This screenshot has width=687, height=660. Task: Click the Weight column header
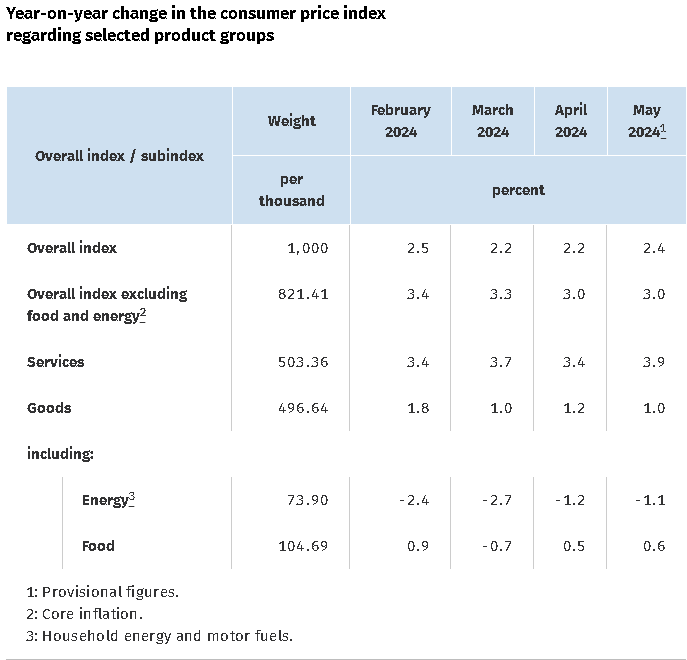click(291, 121)
